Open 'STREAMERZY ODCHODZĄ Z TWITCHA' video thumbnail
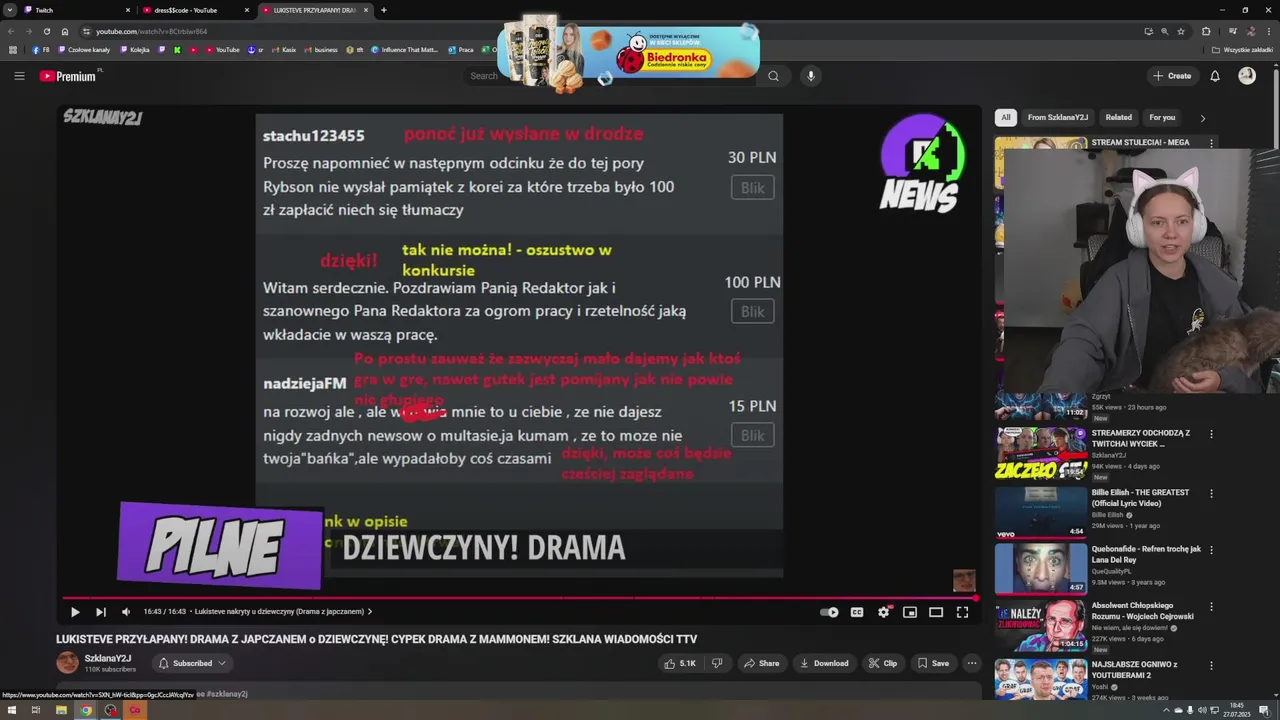1280x720 pixels. coord(1040,453)
